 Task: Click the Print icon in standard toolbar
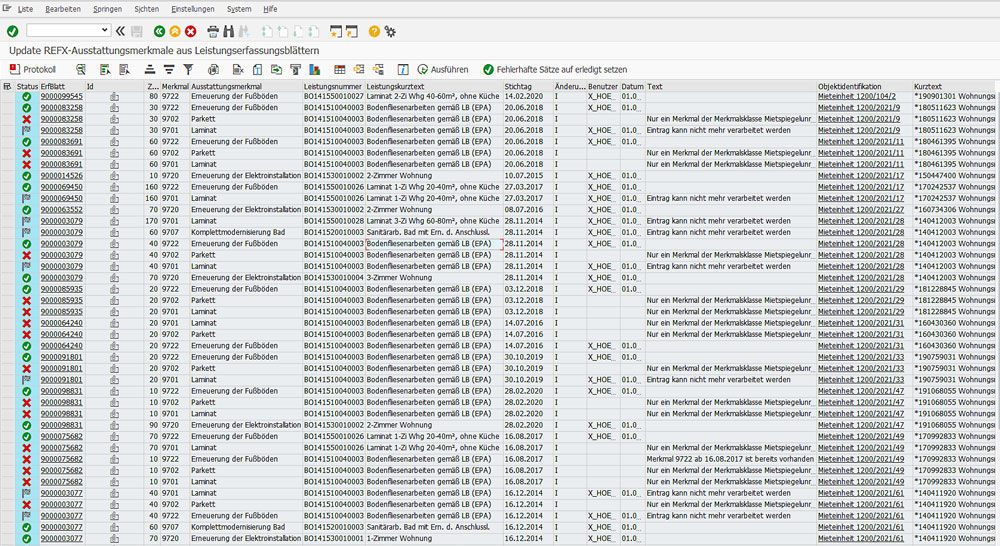(x=214, y=32)
